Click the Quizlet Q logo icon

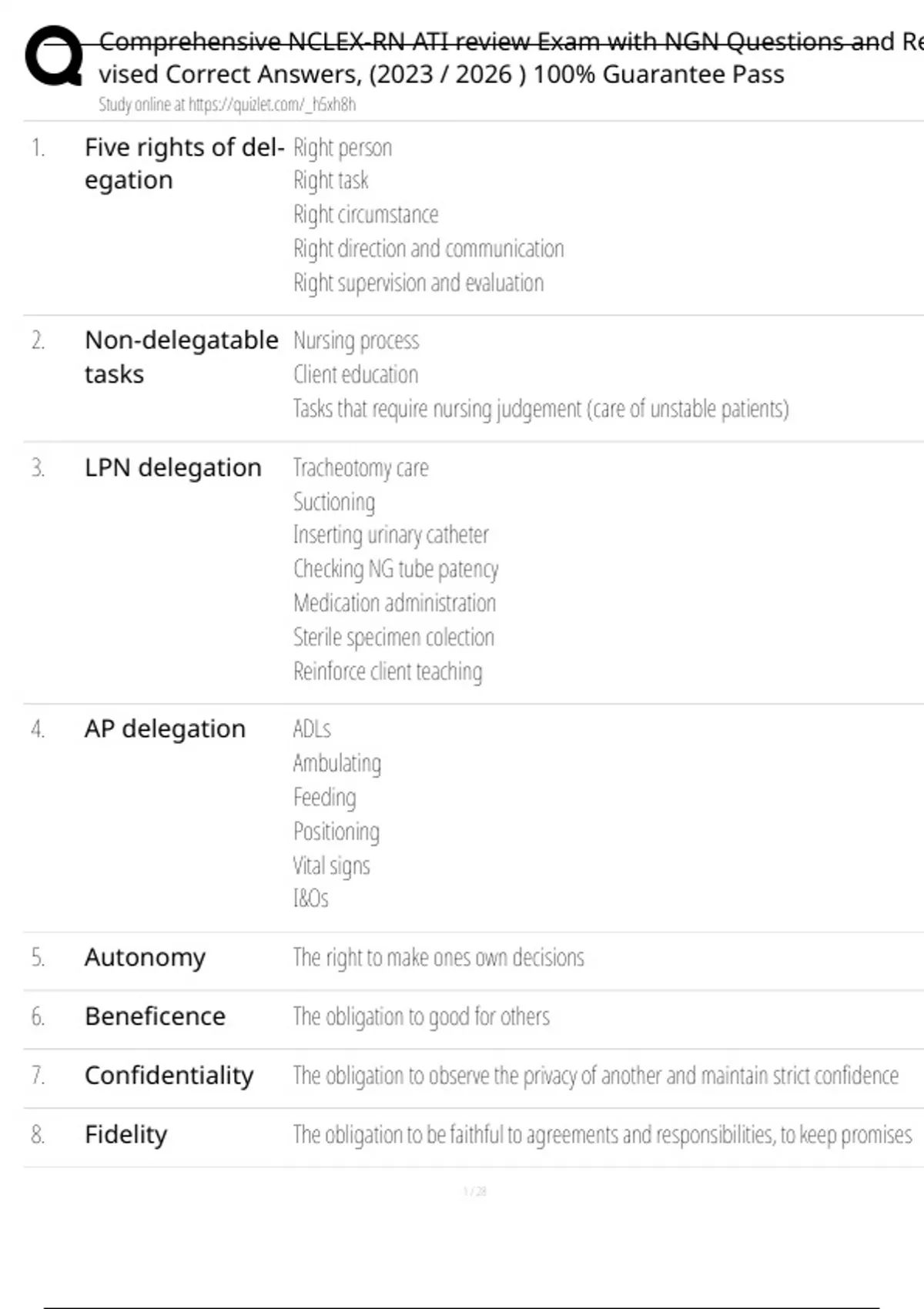tap(54, 55)
